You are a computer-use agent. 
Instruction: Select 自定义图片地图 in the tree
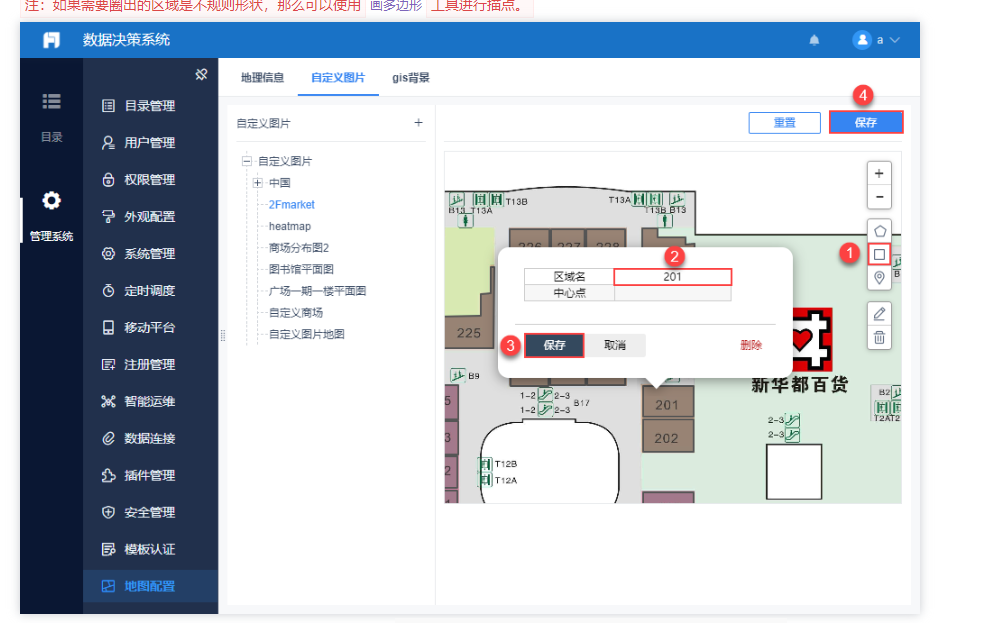[306, 334]
